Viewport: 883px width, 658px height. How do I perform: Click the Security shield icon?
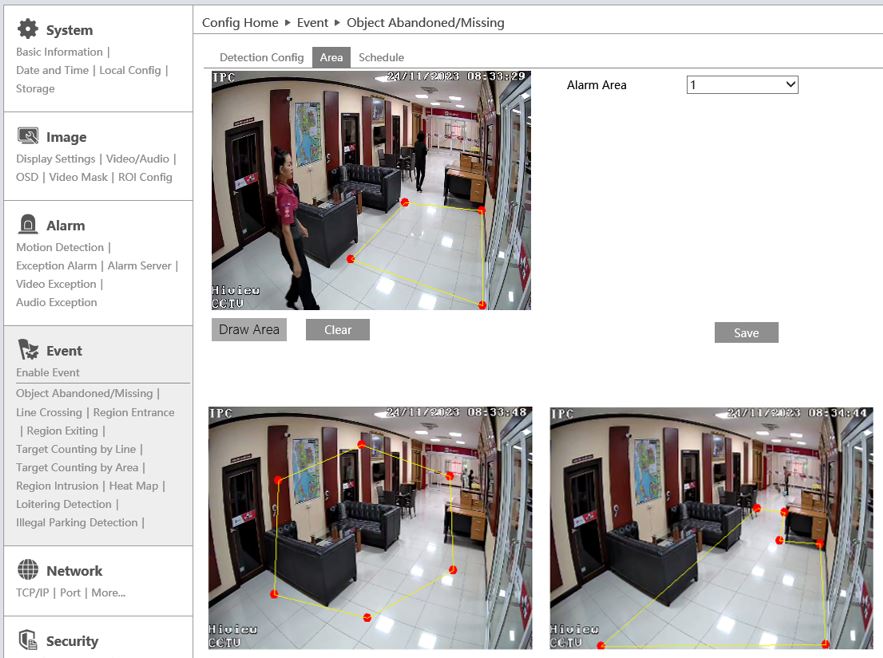pyautogui.click(x=28, y=640)
